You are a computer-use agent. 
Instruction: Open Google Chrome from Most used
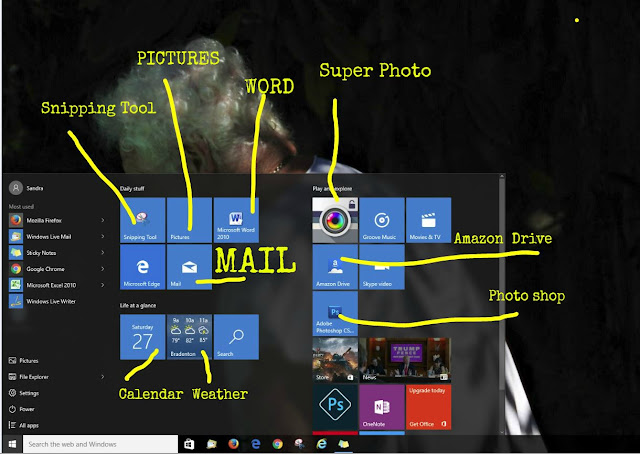57,269
